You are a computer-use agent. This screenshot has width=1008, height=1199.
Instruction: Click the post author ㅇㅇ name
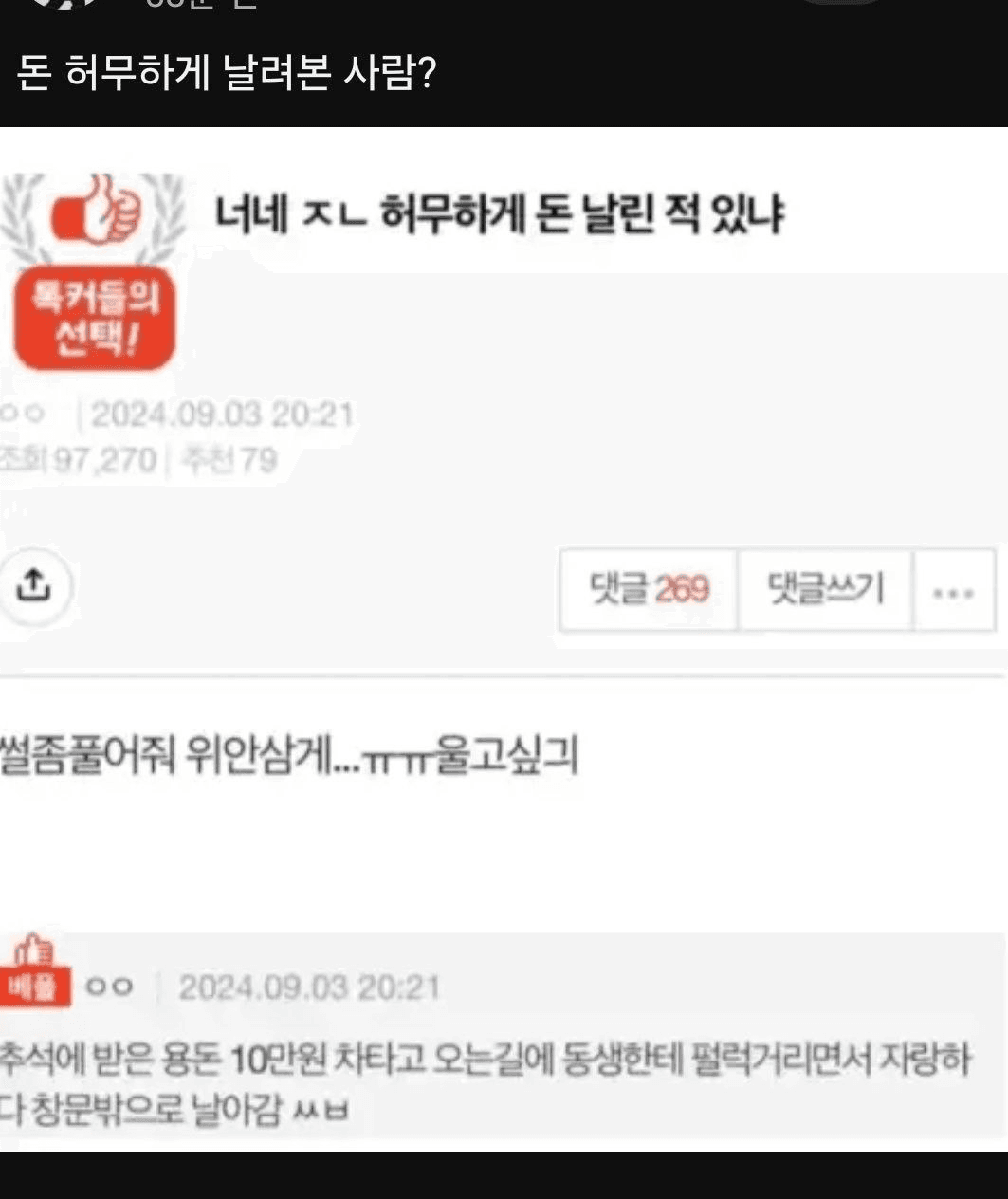(x=21, y=414)
